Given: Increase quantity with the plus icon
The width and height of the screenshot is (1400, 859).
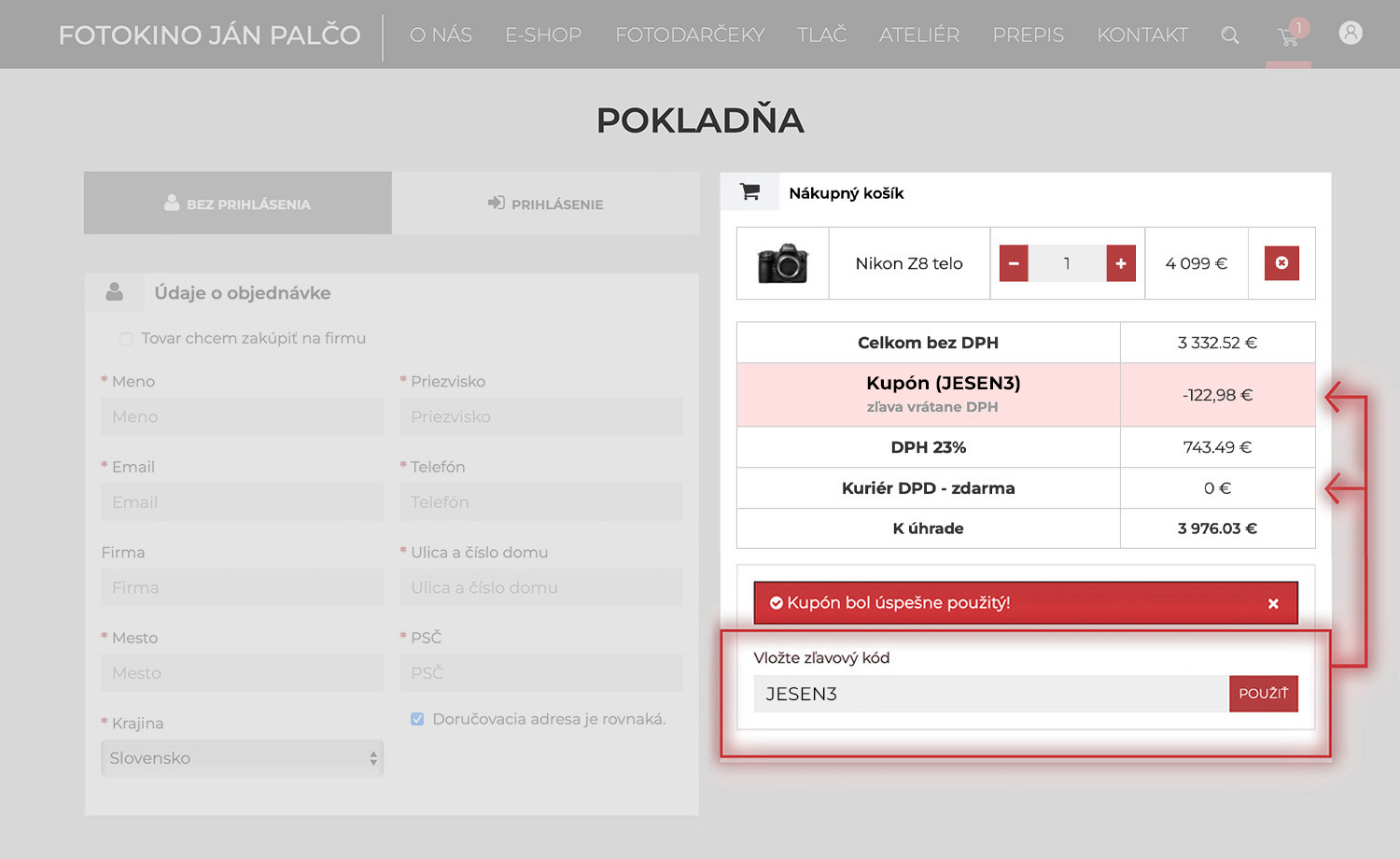Looking at the screenshot, I should click(x=1120, y=262).
